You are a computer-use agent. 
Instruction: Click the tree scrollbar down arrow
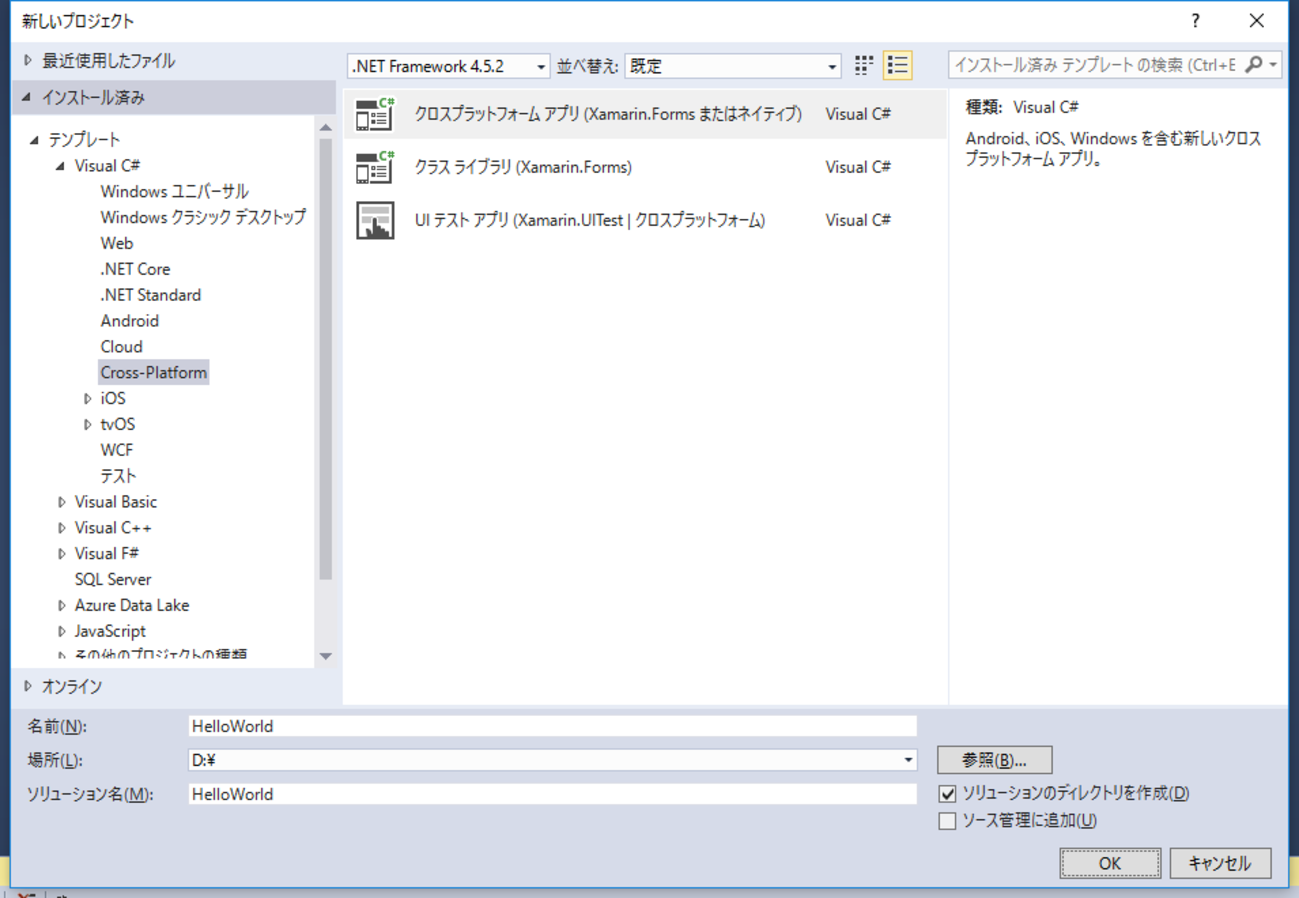[x=325, y=656]
